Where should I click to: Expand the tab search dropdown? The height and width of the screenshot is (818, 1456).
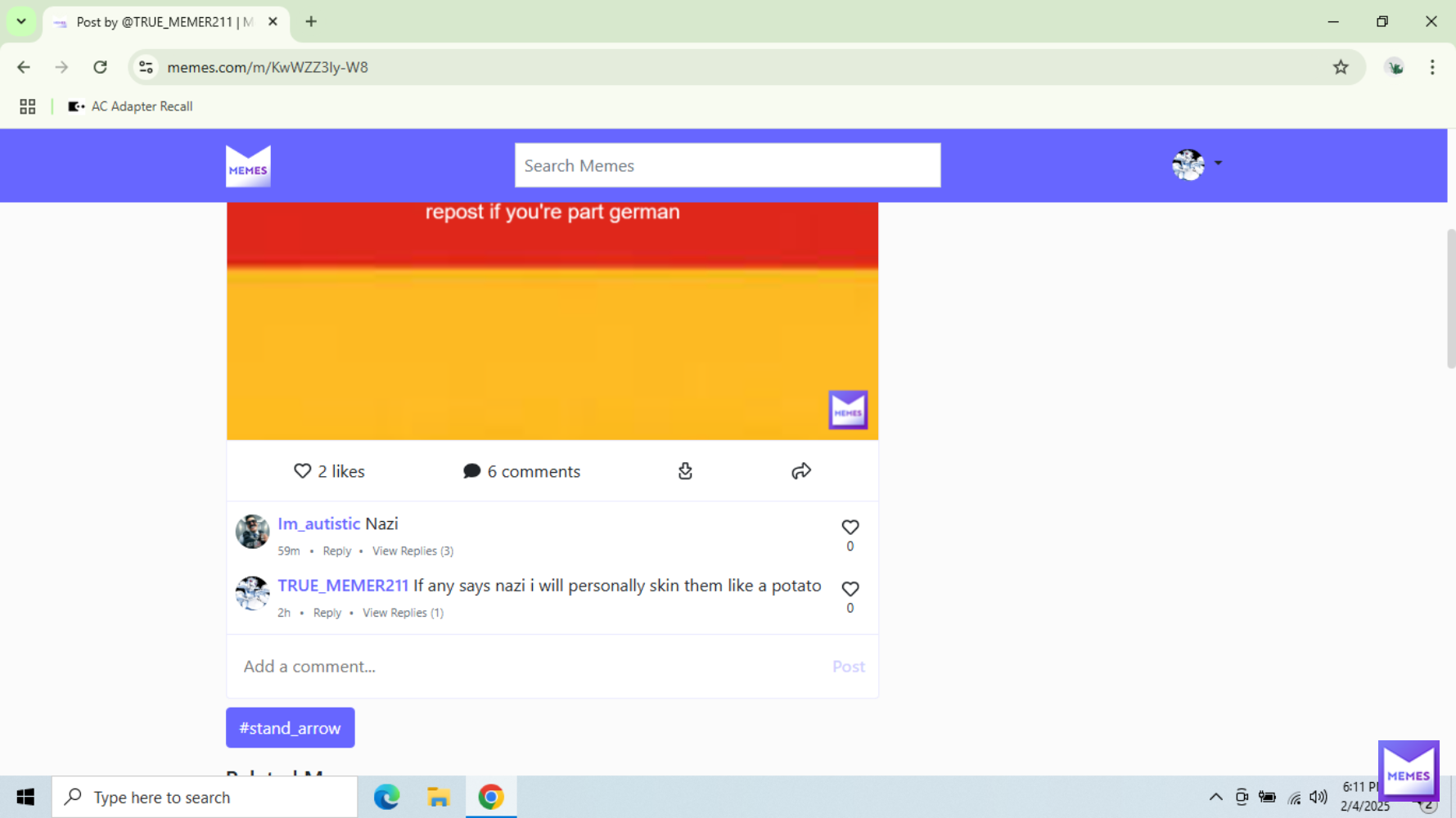pyautogui.click(x=21, y=22)
